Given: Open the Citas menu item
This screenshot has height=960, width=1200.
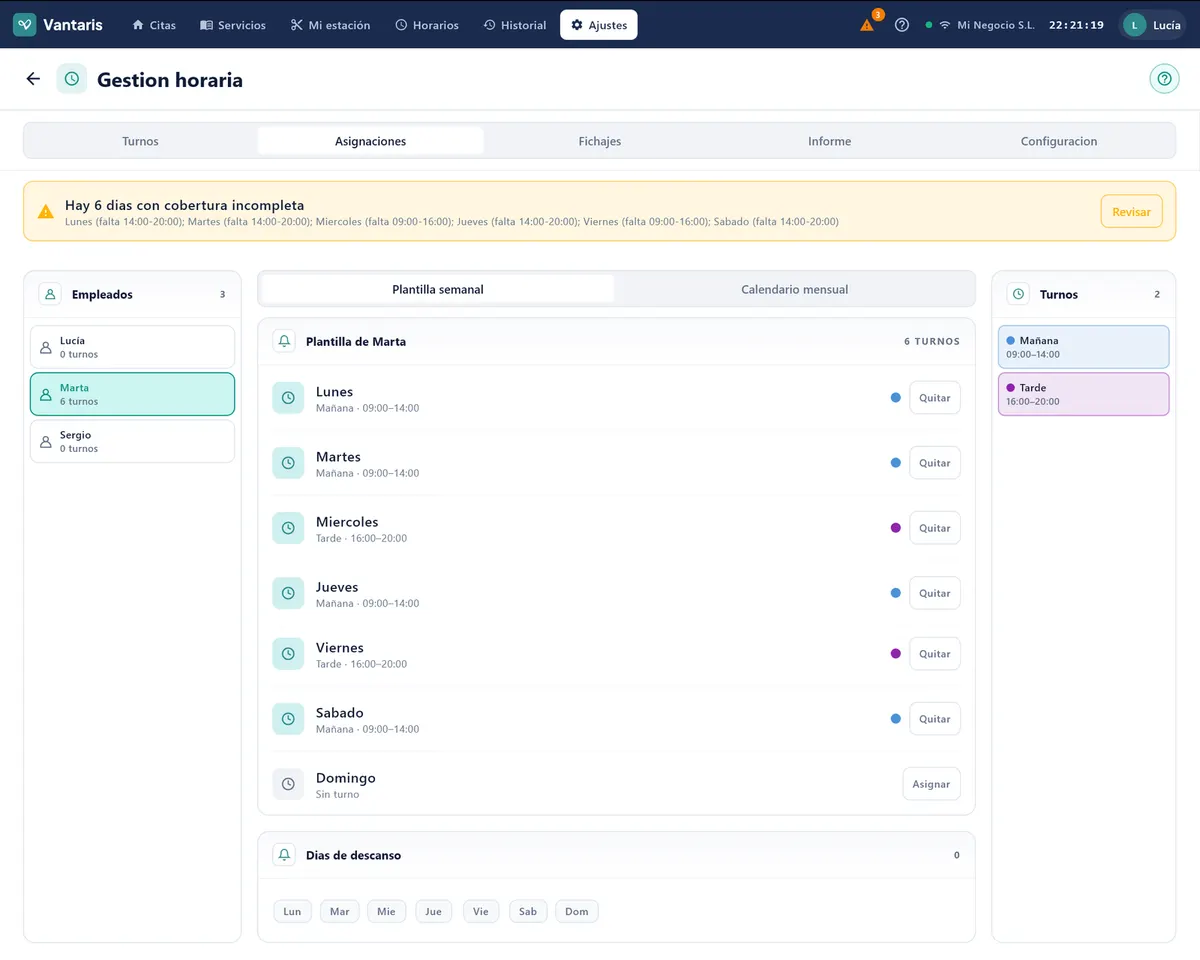Looking at the screenshot, I should [154, 25].
